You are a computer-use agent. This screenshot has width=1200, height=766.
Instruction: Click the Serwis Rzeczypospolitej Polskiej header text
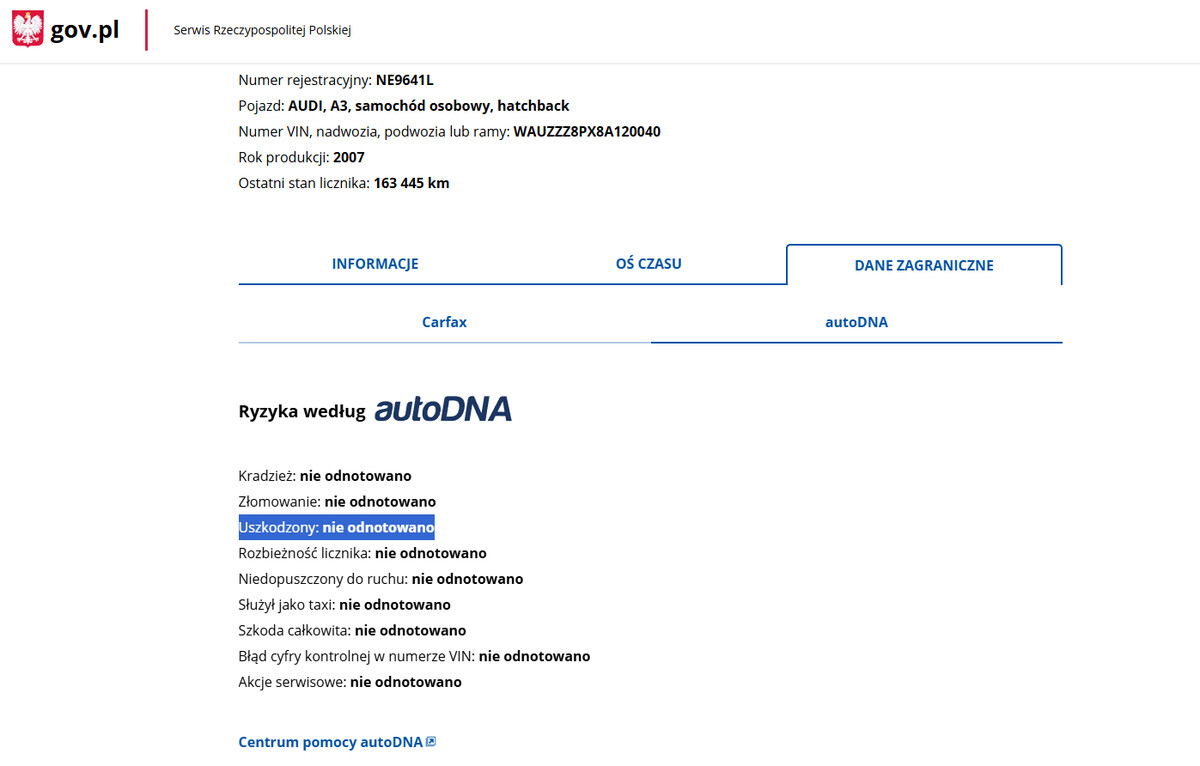point(262,30)
